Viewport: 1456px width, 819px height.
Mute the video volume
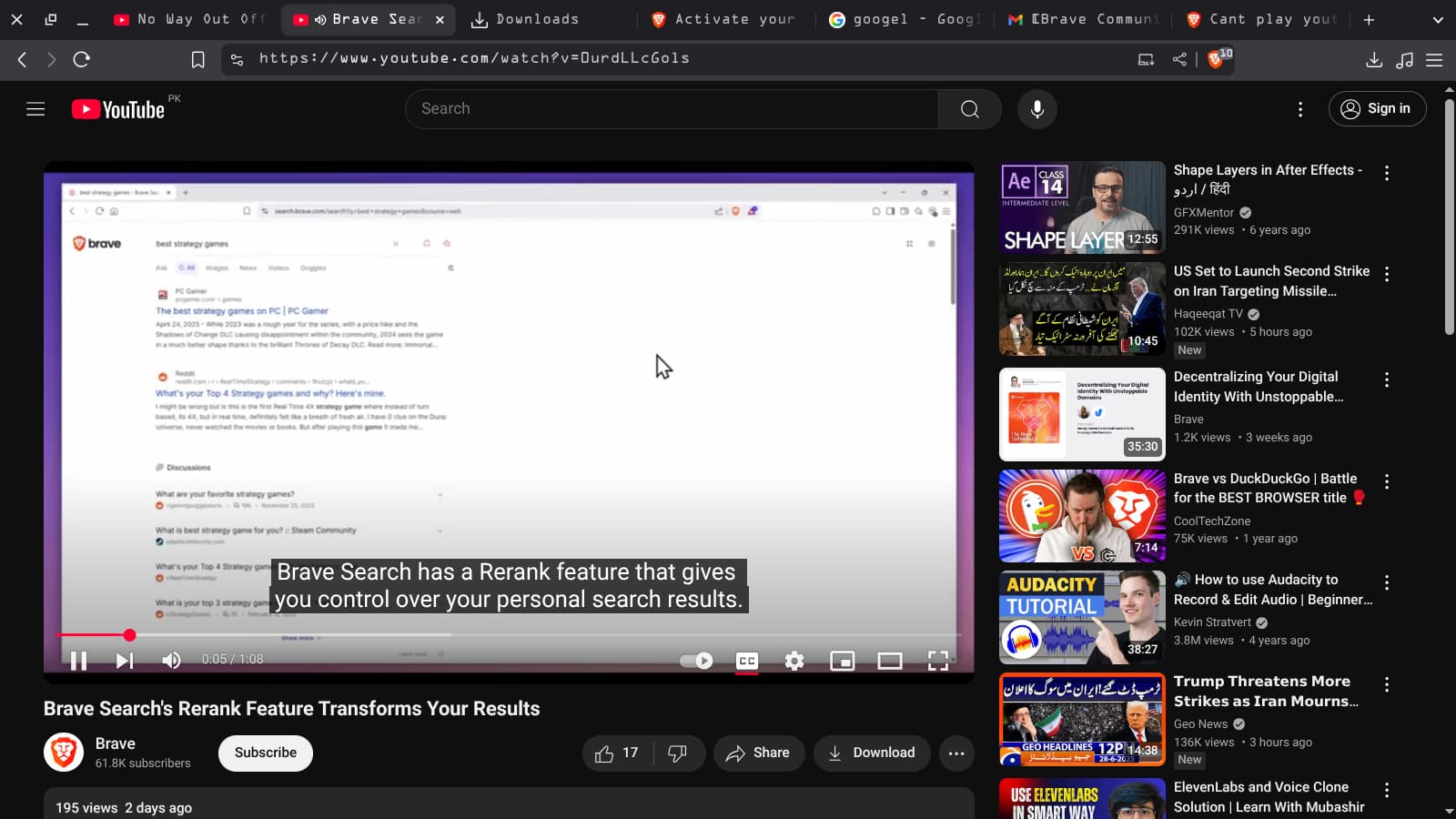pos(171,661)
